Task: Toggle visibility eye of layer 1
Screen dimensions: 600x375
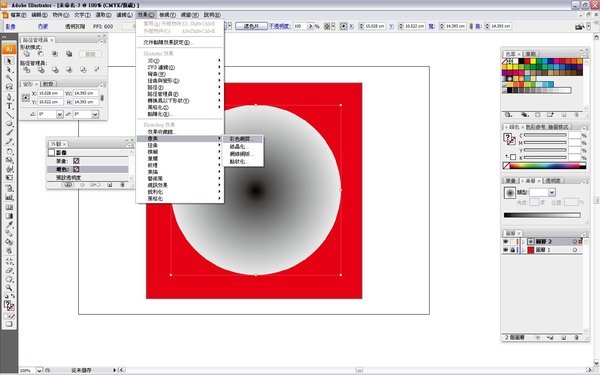Action: click(505, 250)
